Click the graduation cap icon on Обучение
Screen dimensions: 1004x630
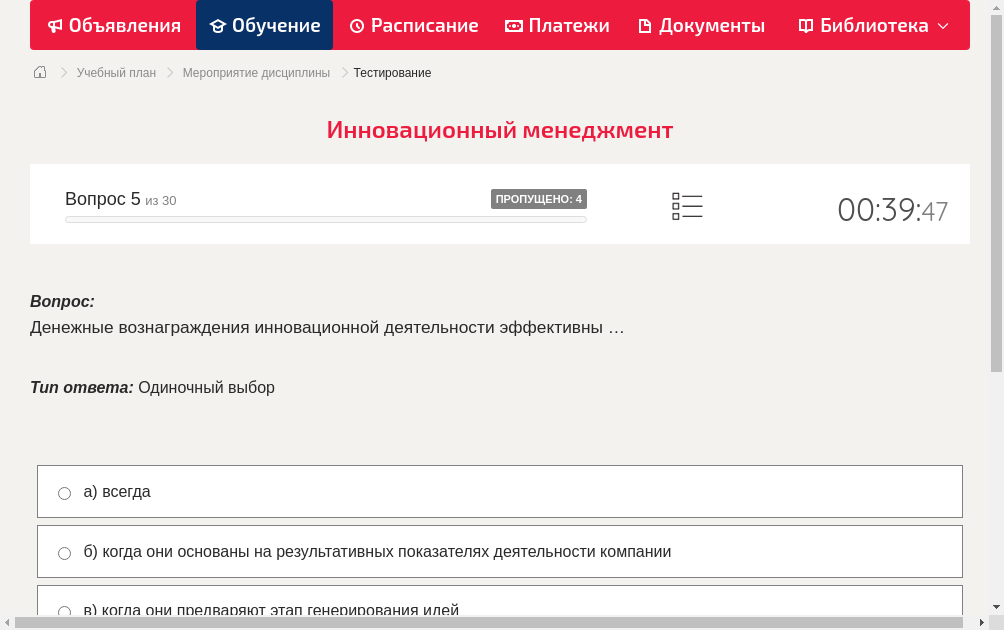point(219,25)
